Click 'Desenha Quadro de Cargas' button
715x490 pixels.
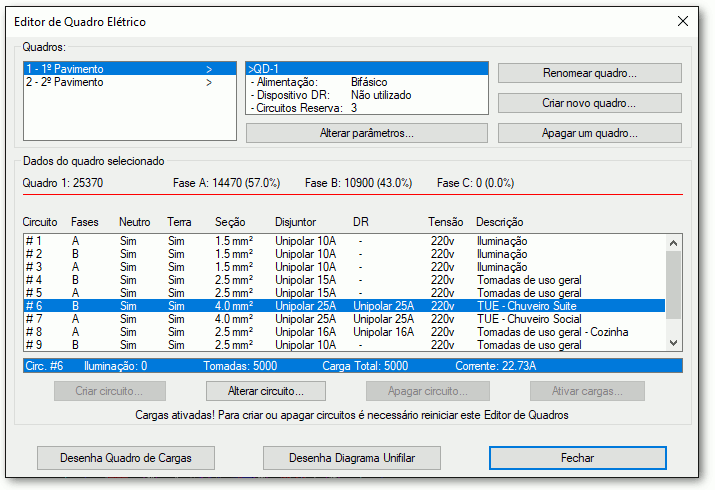pyautogui.click(x=126, y=458)
